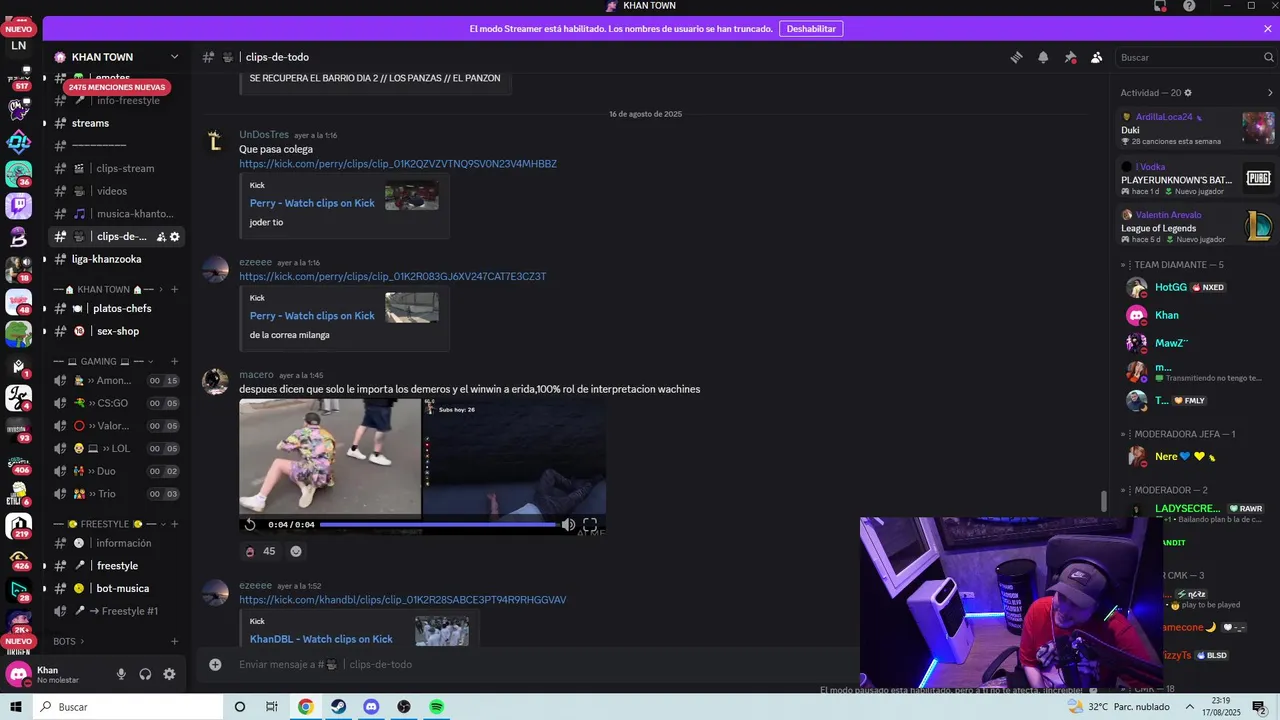This screenshot has width=1280, height=720.
Task: Open Spotify from the Windows taskbar
Action: pos(437,707)
